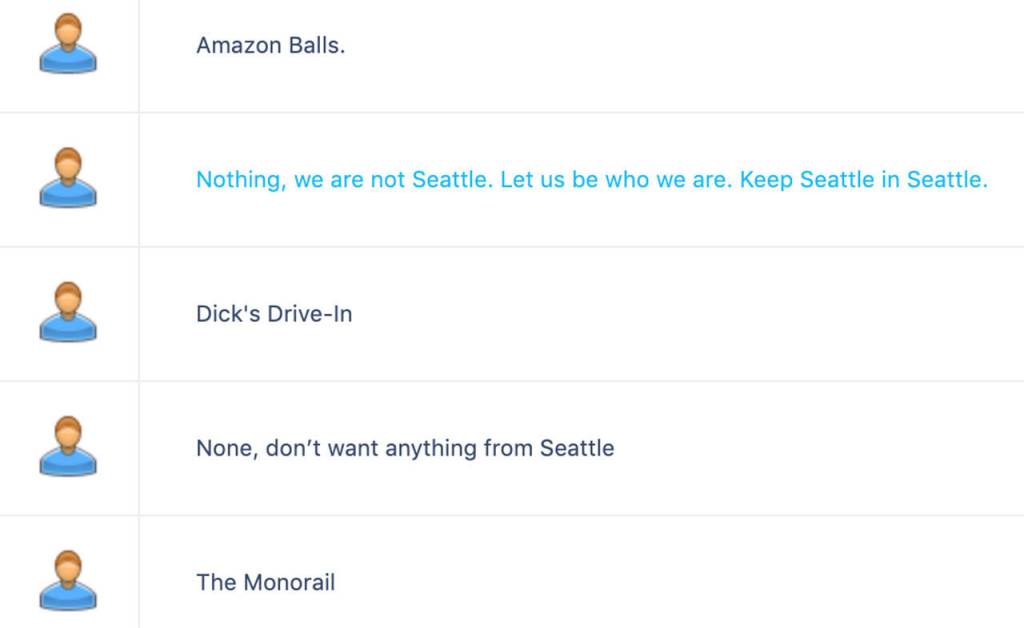Viewport: 1024px width, 628px height.
Task: Click the highlighted "Keep Seattle in Seattle" response
Action: pos(590,180)
